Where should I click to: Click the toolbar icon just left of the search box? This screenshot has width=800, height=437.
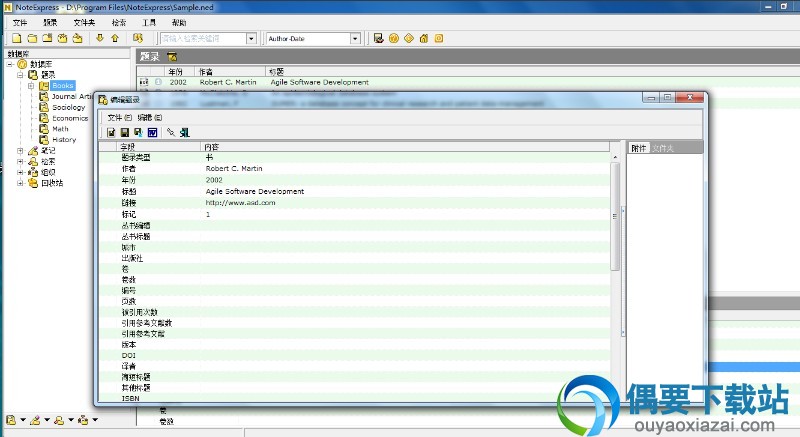point(138,38)
